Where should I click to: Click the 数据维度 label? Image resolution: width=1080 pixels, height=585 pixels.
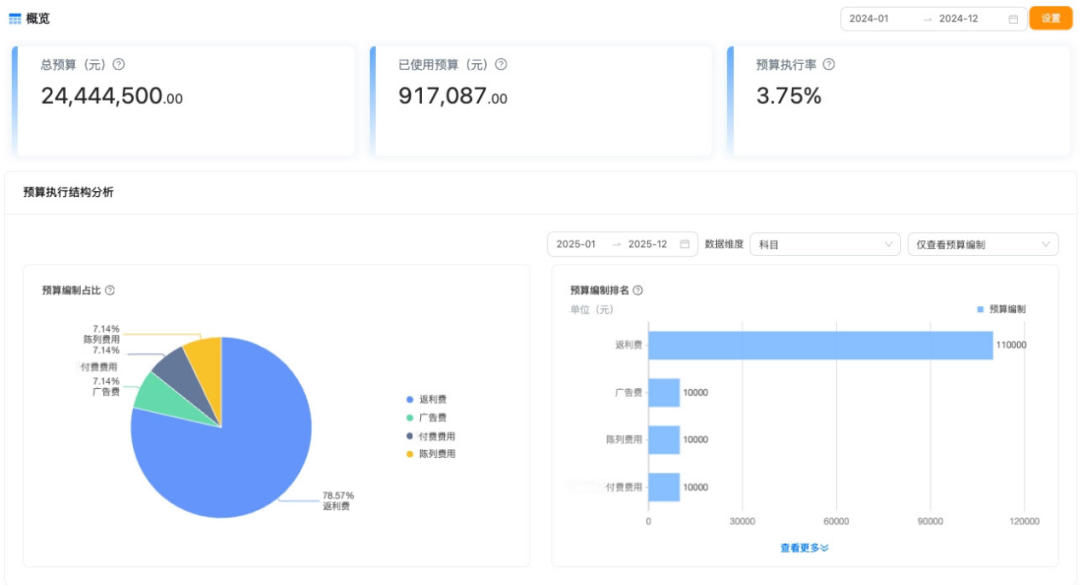coord(724,244)
